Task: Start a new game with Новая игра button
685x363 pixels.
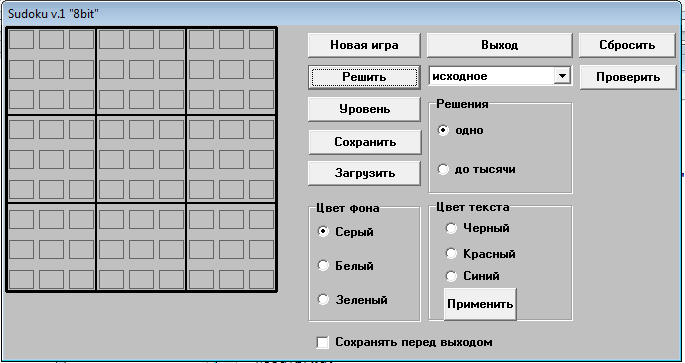Action: 364,45
